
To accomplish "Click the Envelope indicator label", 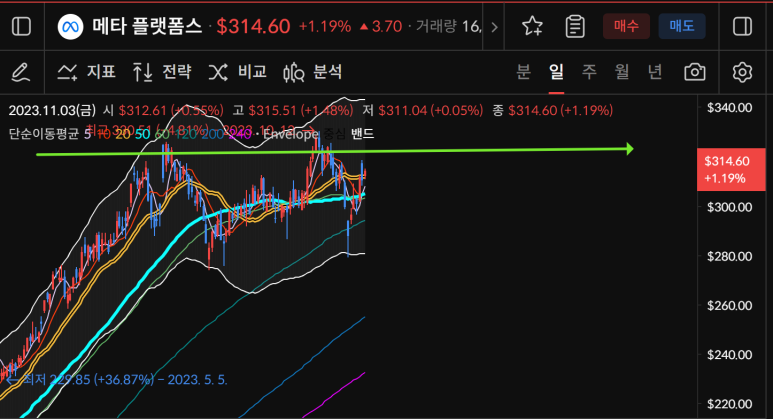I will coord(290,134).
